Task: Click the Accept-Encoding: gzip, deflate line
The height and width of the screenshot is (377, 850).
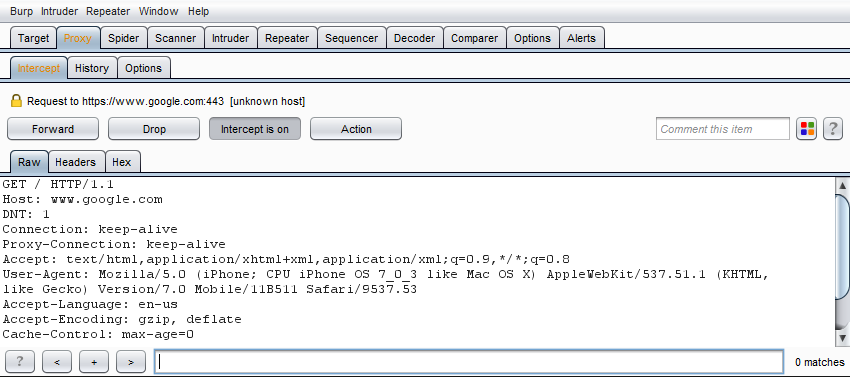Action: (122, 320)
